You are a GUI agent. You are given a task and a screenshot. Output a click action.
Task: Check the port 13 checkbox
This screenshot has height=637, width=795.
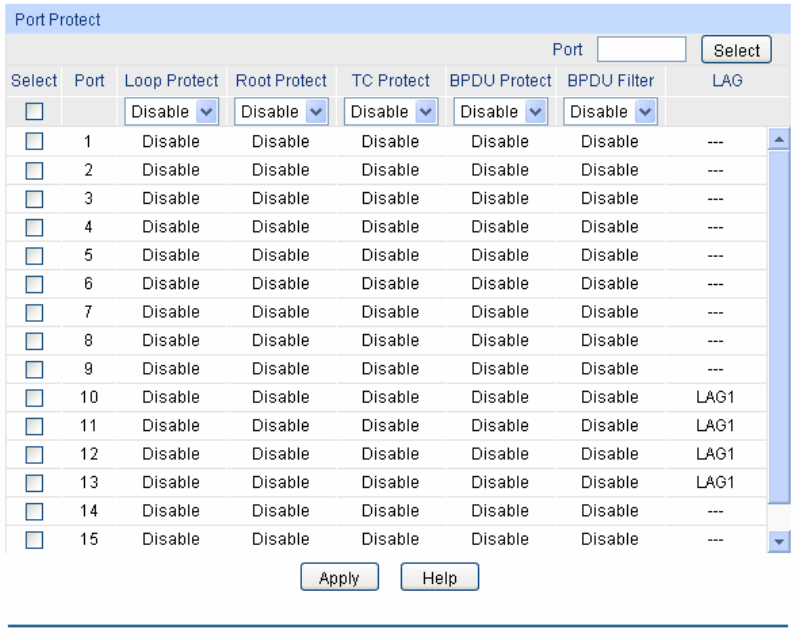tap(34, 483)
